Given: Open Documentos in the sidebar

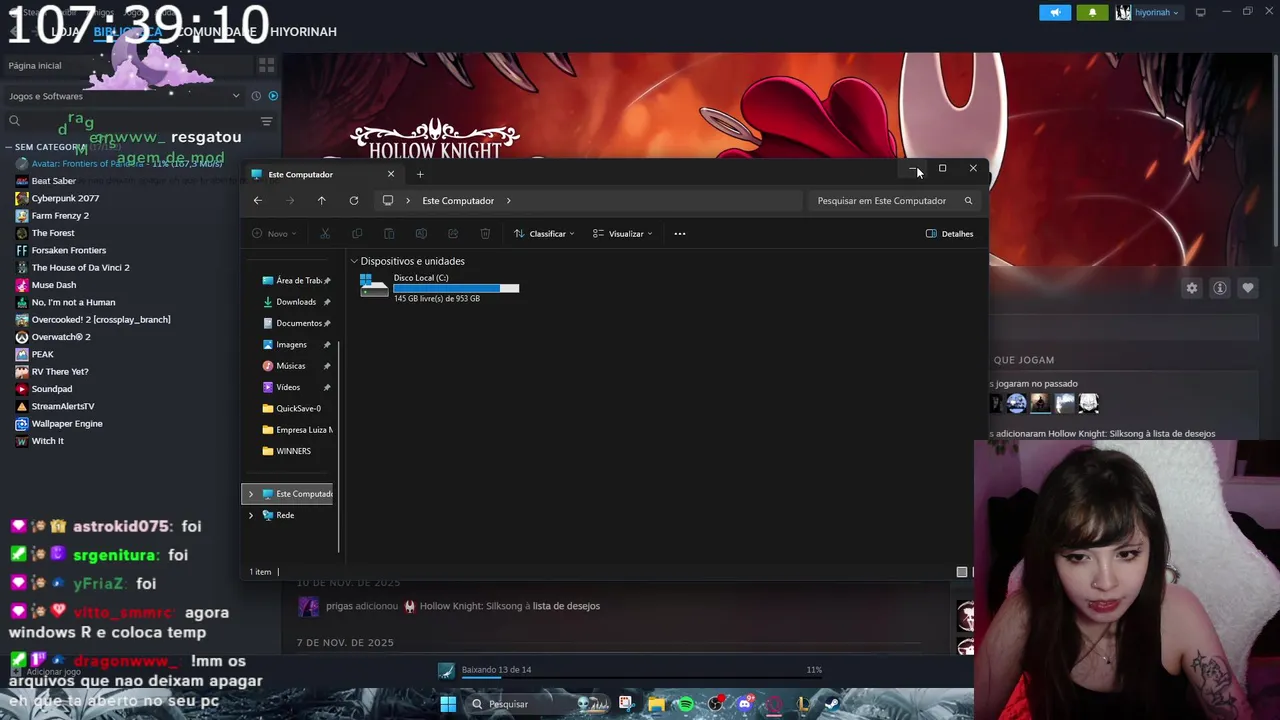Looking at the screenshot, I should pos(296,323).
